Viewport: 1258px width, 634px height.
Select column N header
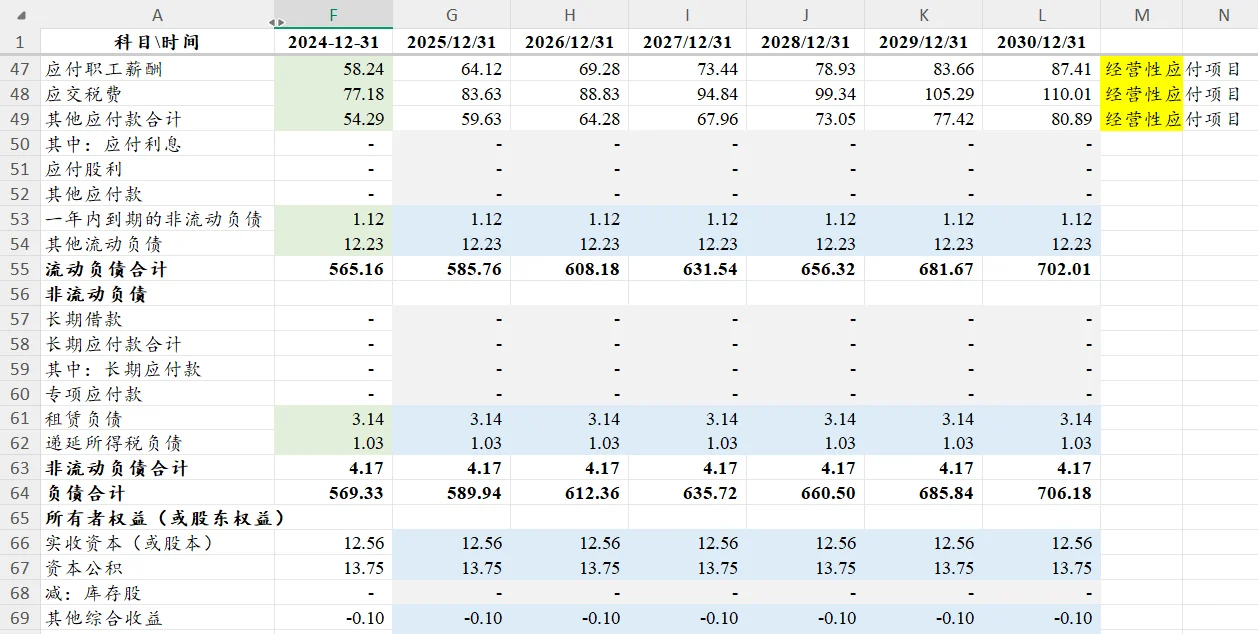(x=1223, y=15)
